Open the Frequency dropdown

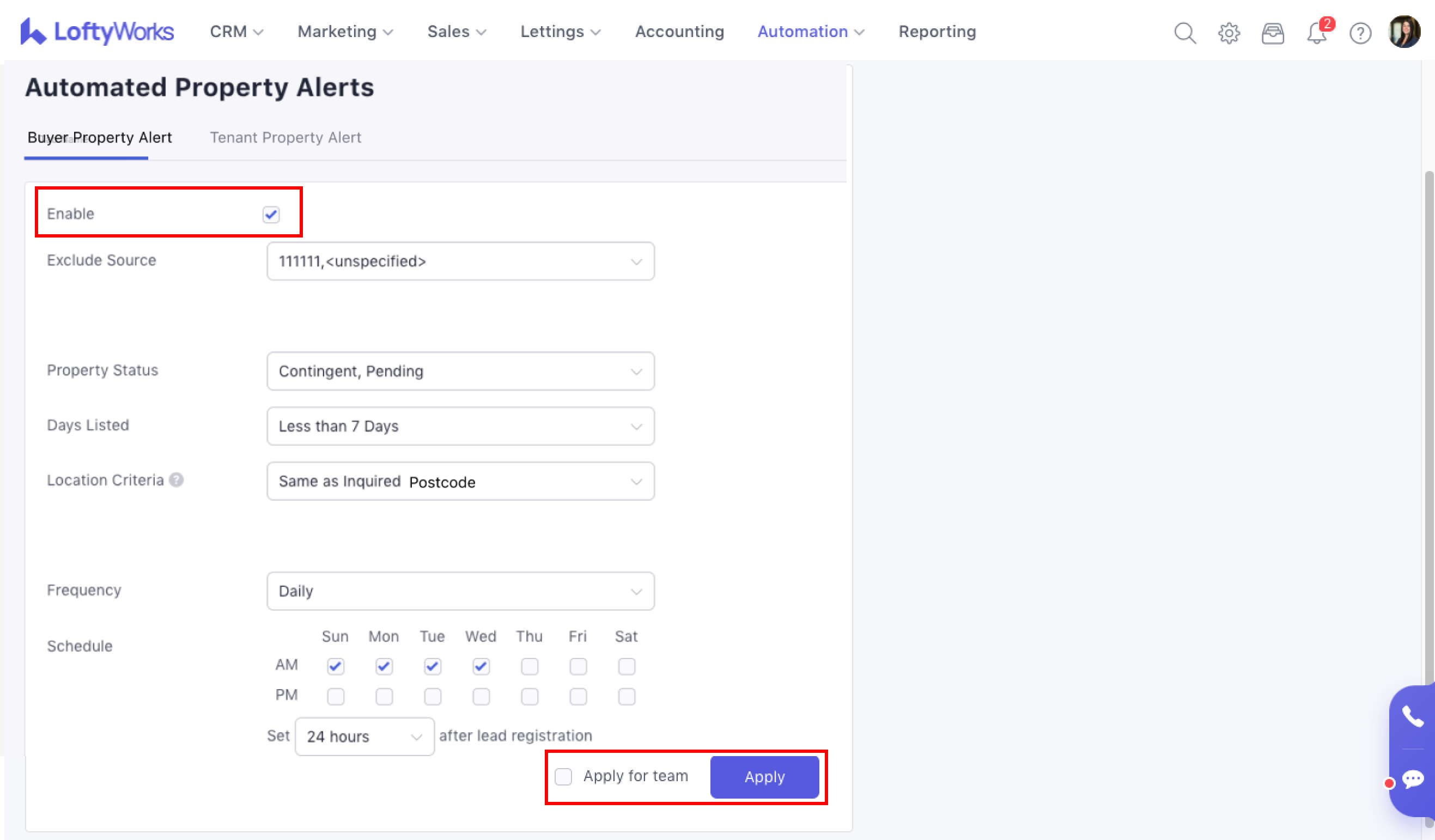460,591
